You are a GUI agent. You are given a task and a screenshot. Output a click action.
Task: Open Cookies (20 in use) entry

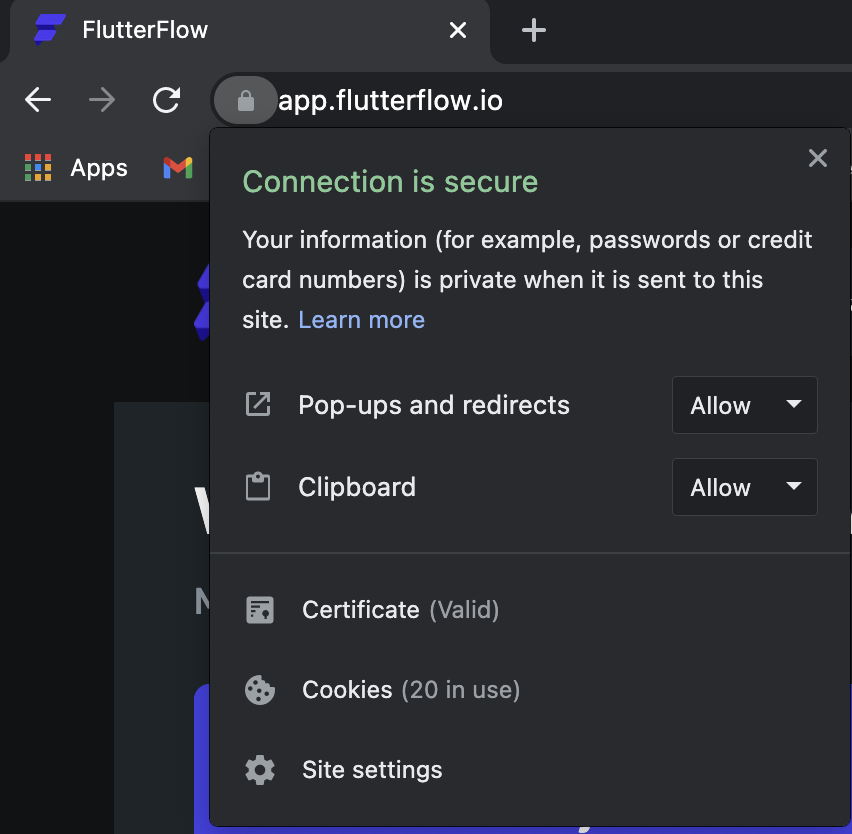[530, 690]
